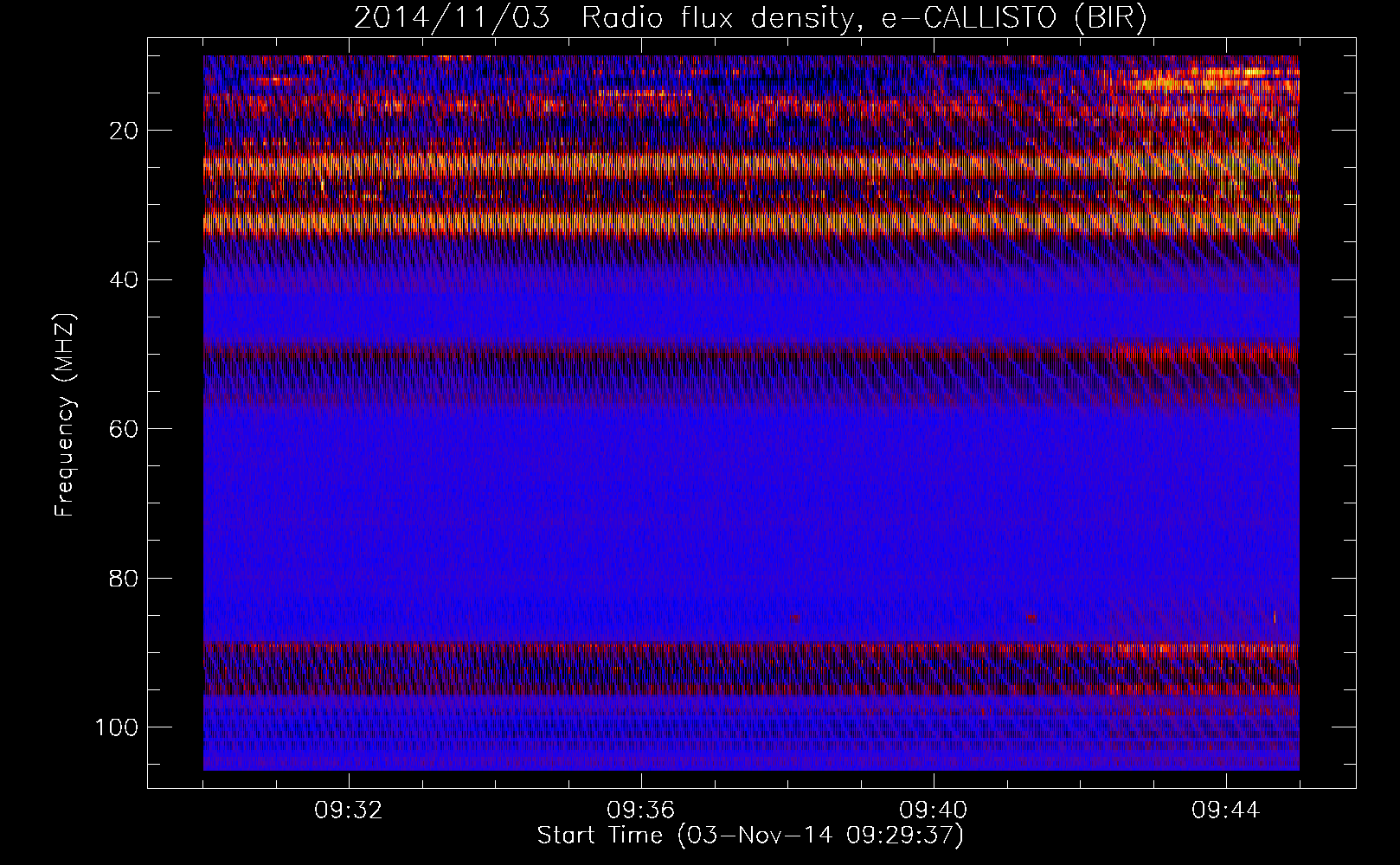
Task: Click the 09:40 time tick label
Action: pos(934,811)
